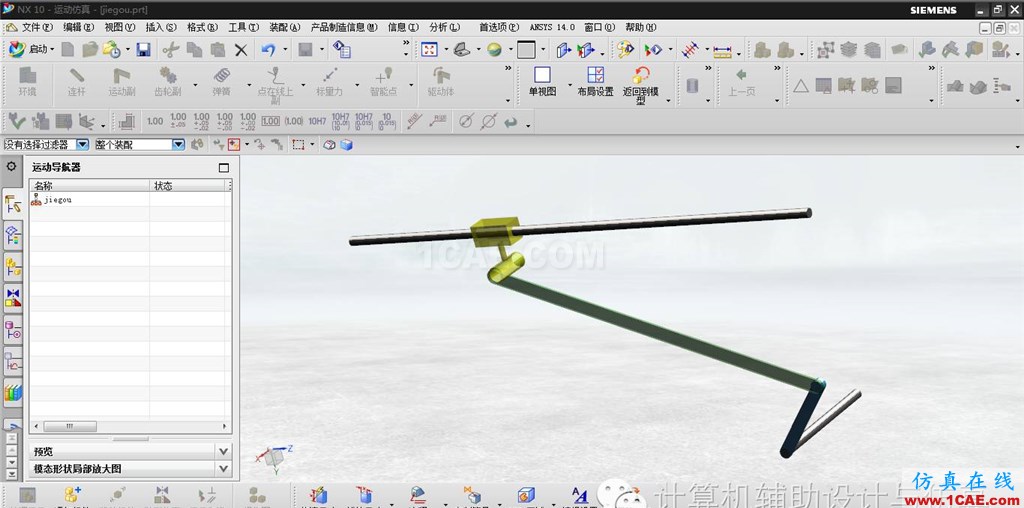Viewport: 1024px width, 508px height.
Task: Click the dark blue crank link
Action: tap(803, 419)
